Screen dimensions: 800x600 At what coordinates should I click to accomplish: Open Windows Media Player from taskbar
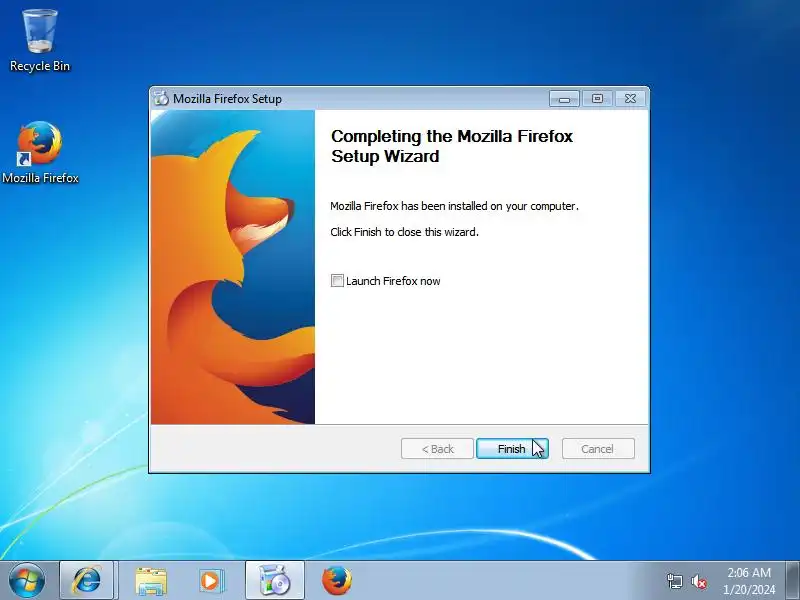(x=211, y=581)
